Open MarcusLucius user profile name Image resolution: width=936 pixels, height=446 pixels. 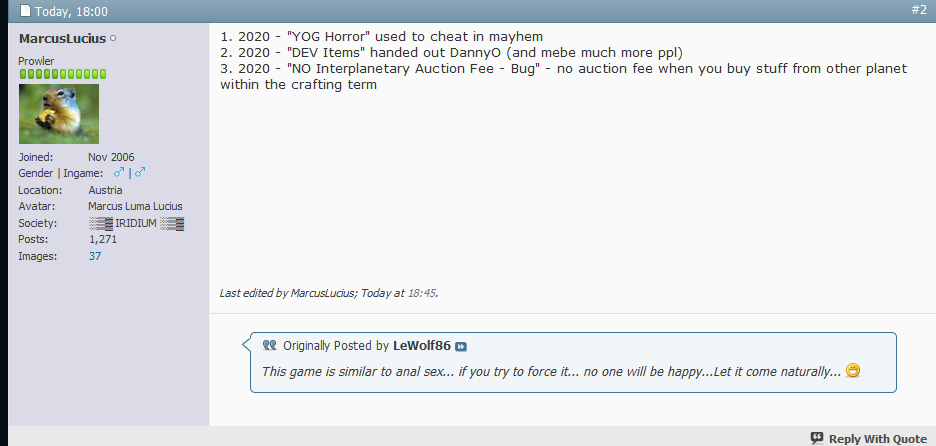pos(62,38)
